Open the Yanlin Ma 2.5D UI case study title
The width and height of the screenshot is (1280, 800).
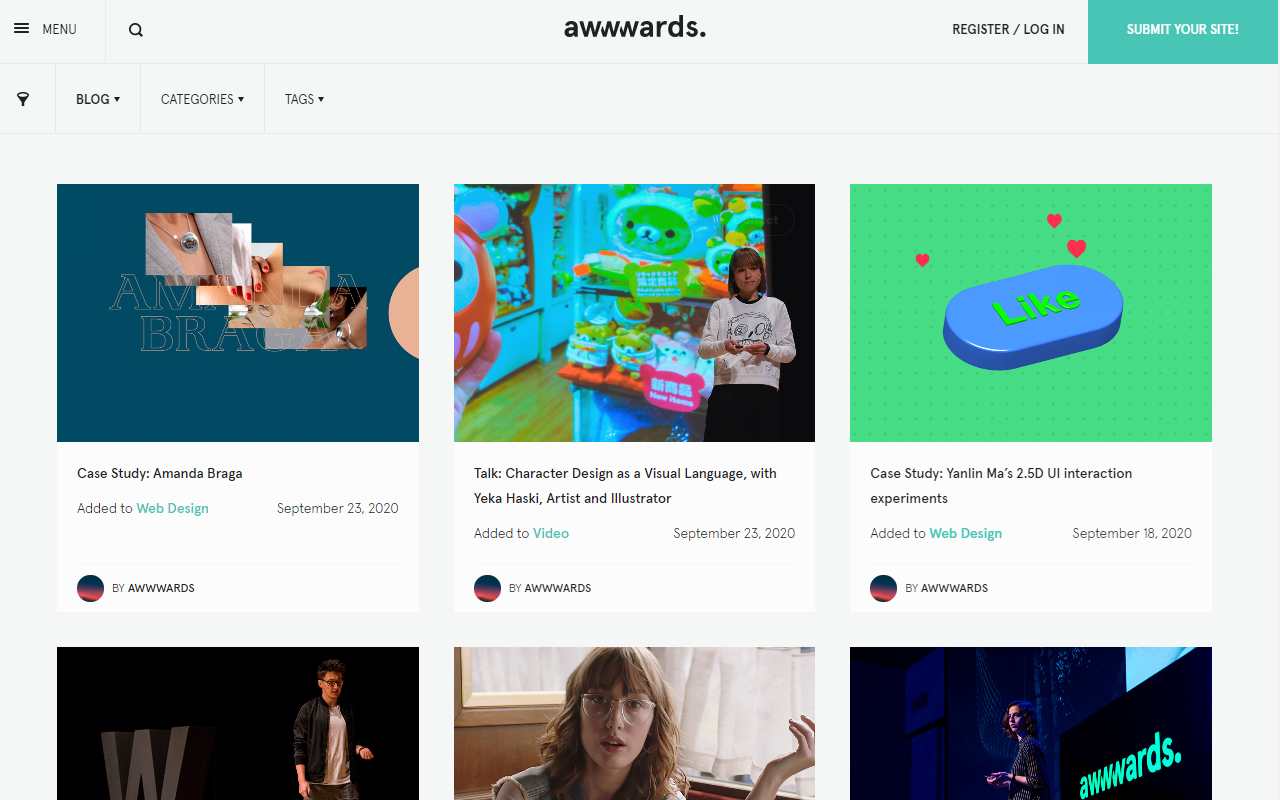[x=1001, y=485]
